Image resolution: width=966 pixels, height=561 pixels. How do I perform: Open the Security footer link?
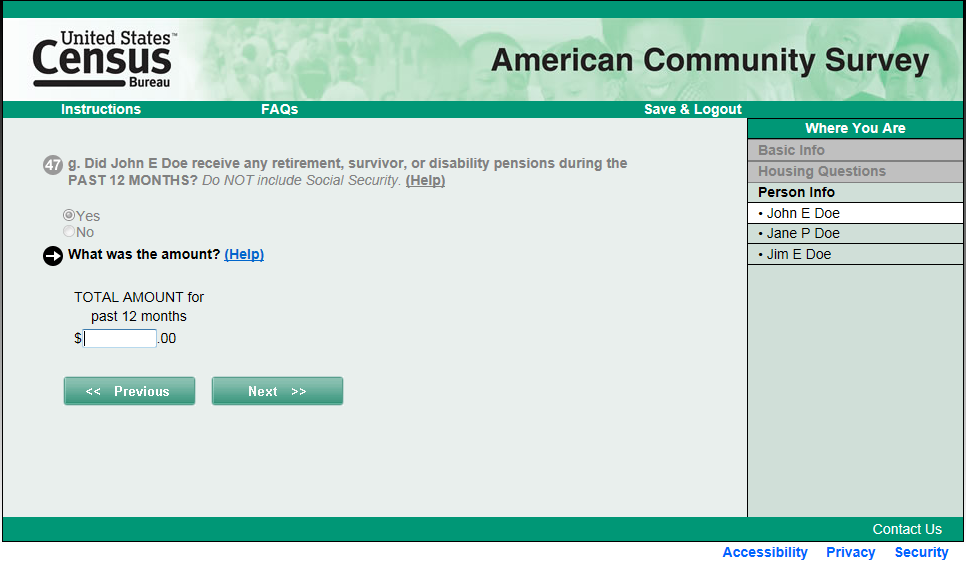click(922, 552)
